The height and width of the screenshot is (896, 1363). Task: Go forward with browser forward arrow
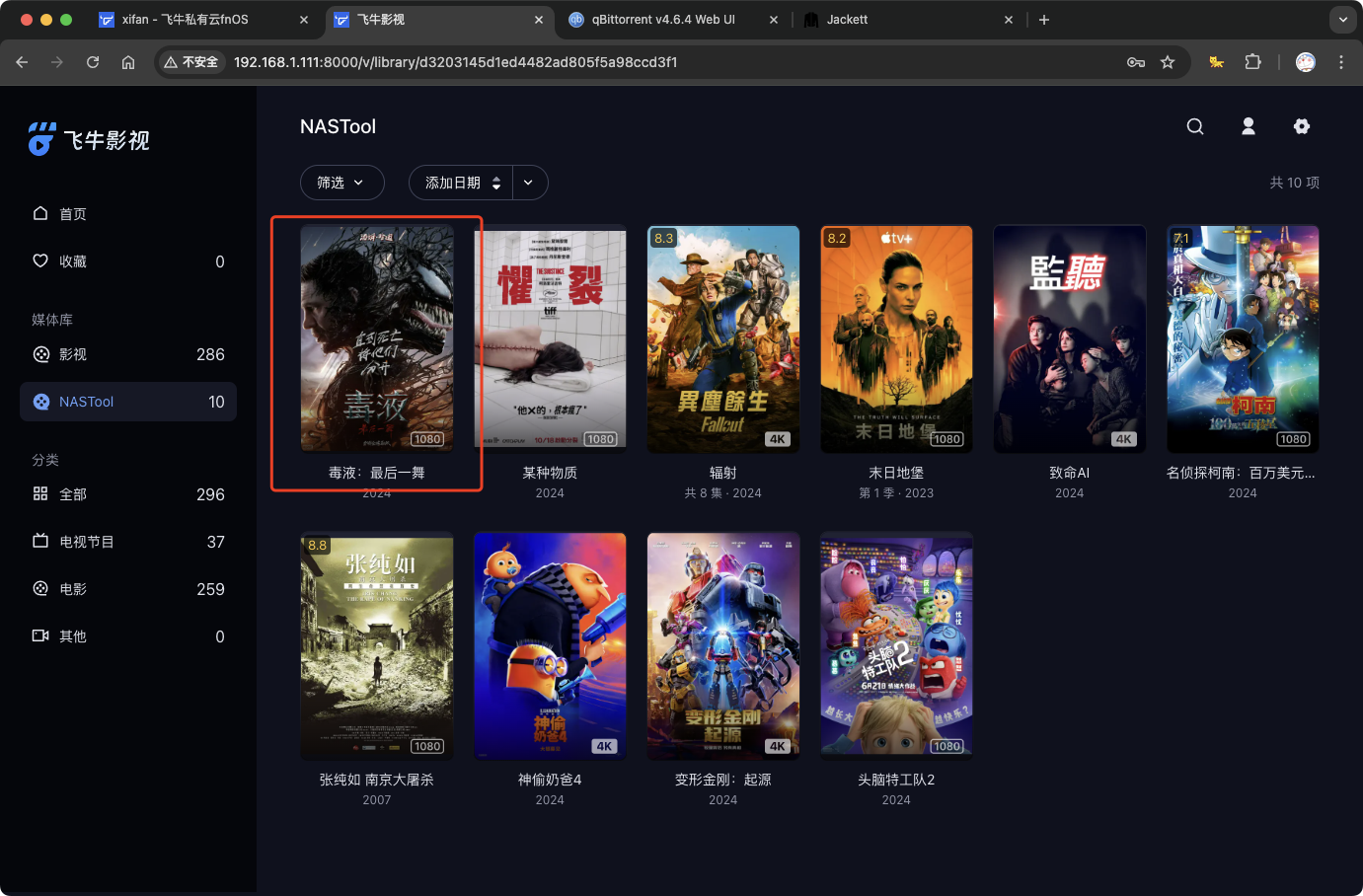pyautogui.click(x=57, y=62)
